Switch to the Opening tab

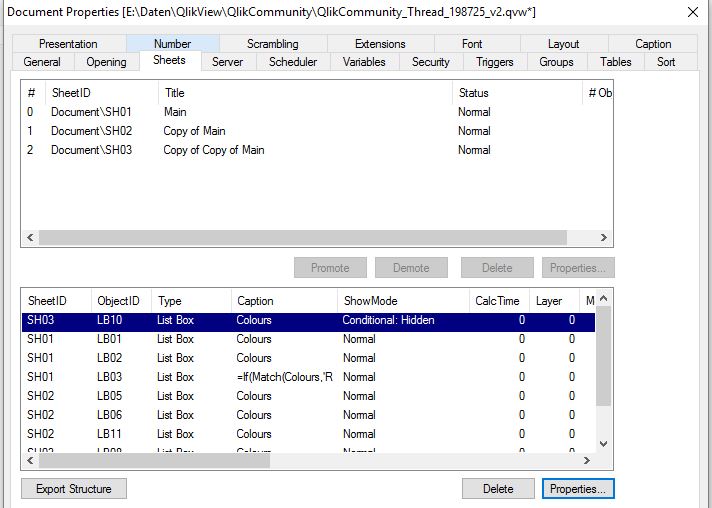pos(106,62)
